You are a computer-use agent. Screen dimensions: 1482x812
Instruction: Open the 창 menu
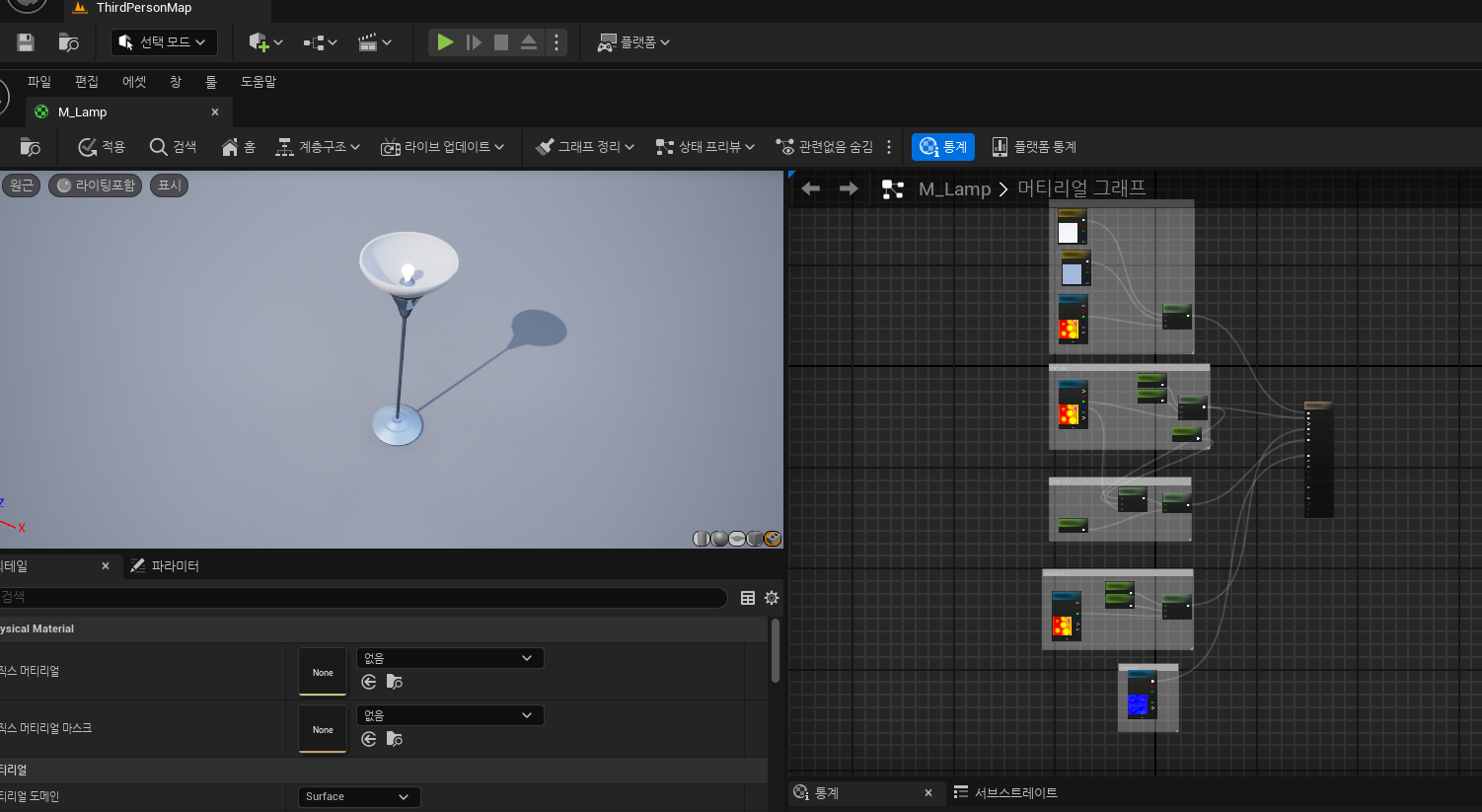pos(176,82)
